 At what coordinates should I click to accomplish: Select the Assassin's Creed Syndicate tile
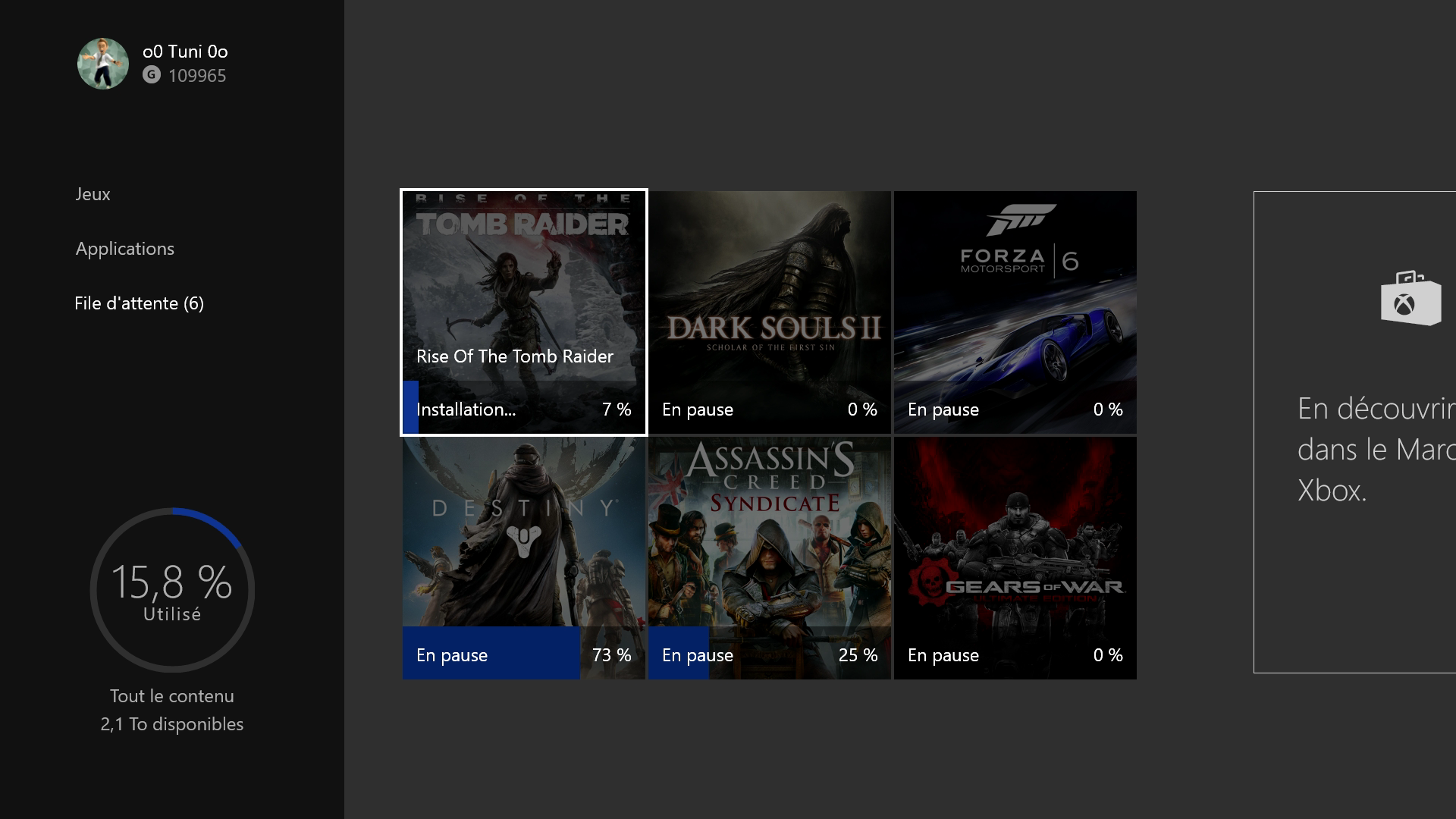coord(770,558)
